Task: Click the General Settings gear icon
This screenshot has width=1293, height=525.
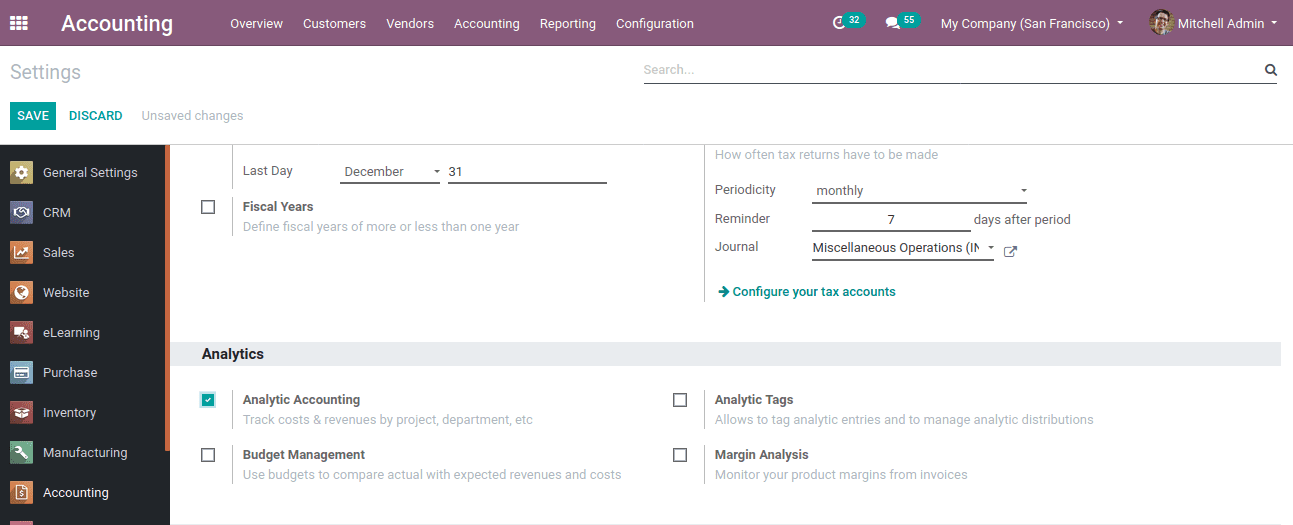Action: pos(22,172)
